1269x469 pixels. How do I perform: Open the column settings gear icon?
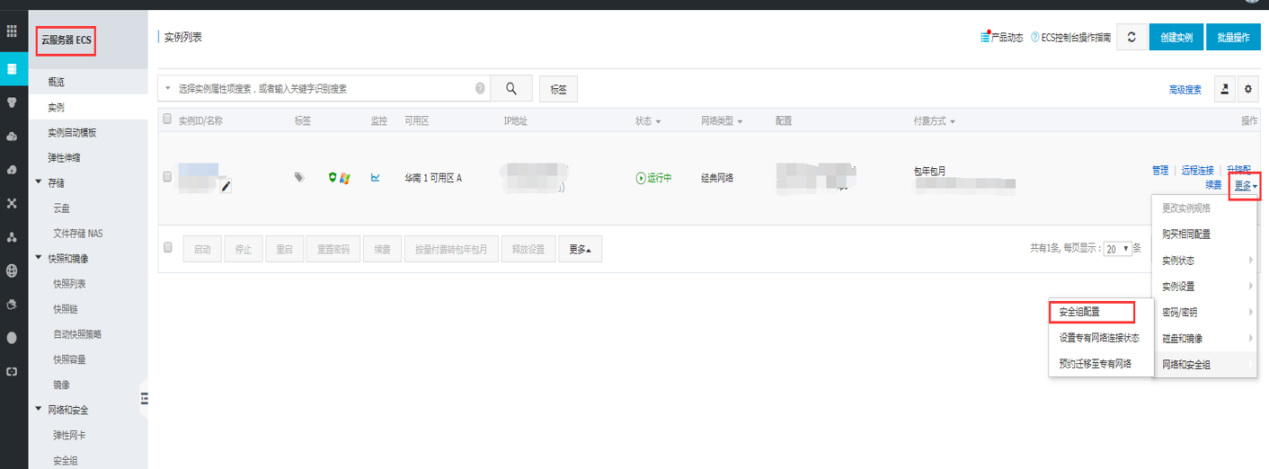point(1248,90)
